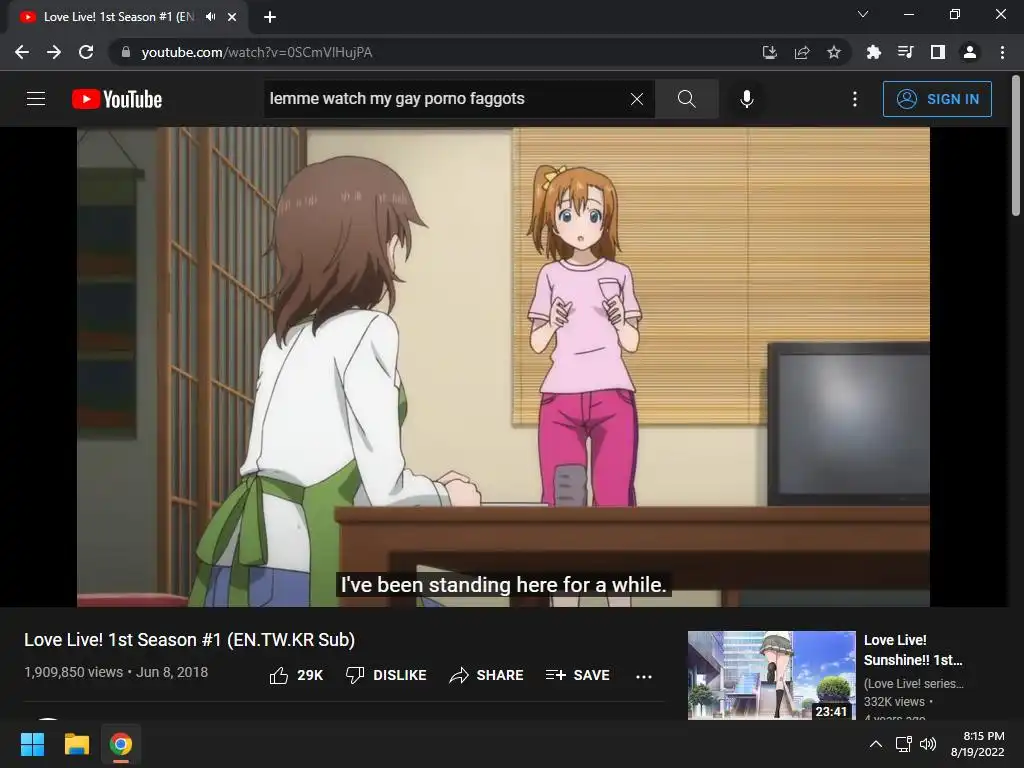The width and height of the screenshot is (1024, 768).
Task: Open the YouTube hamburger guide menu
Action: [36, 99]
